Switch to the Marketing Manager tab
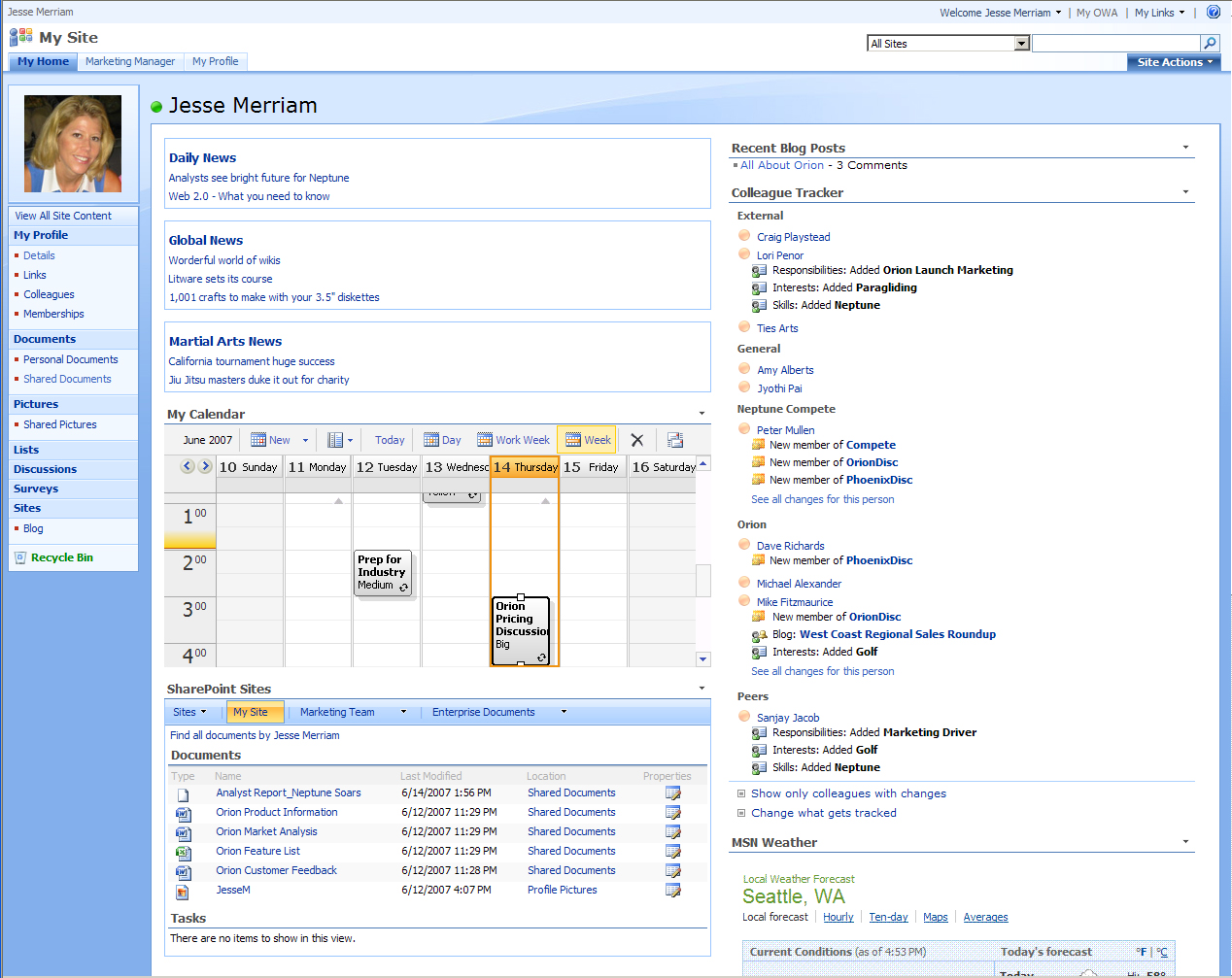 (x=130, y=61)
